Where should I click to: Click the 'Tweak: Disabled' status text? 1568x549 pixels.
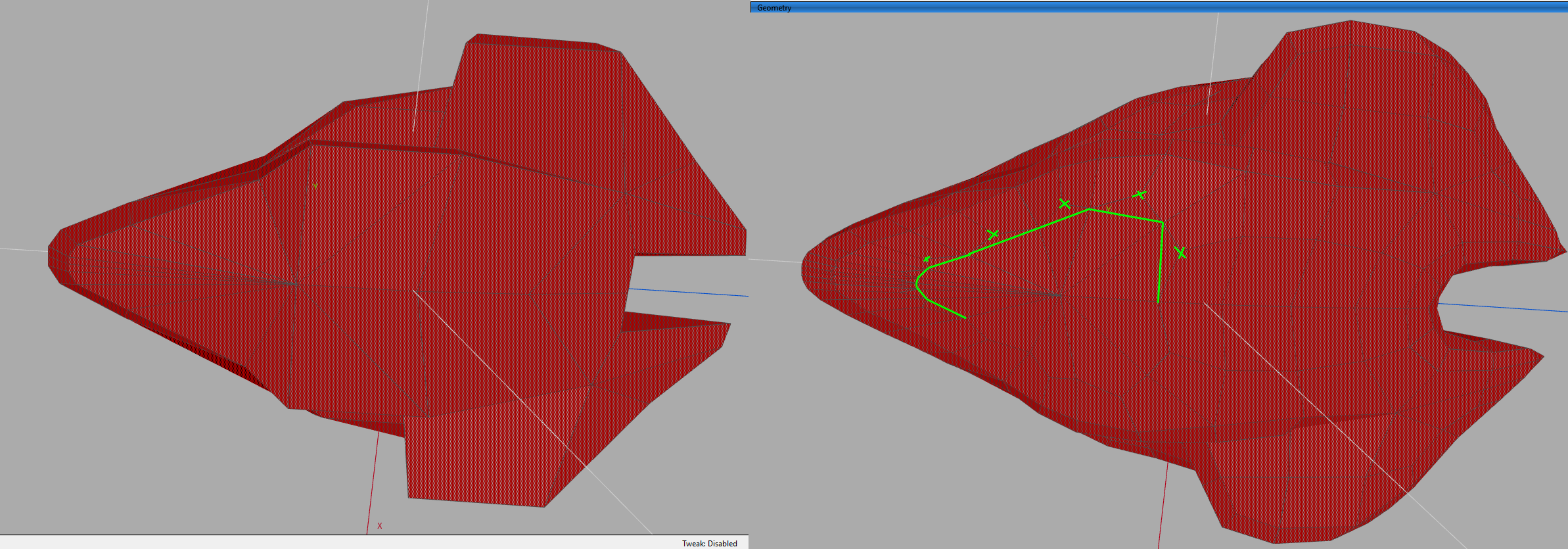[x=709, y=543]
